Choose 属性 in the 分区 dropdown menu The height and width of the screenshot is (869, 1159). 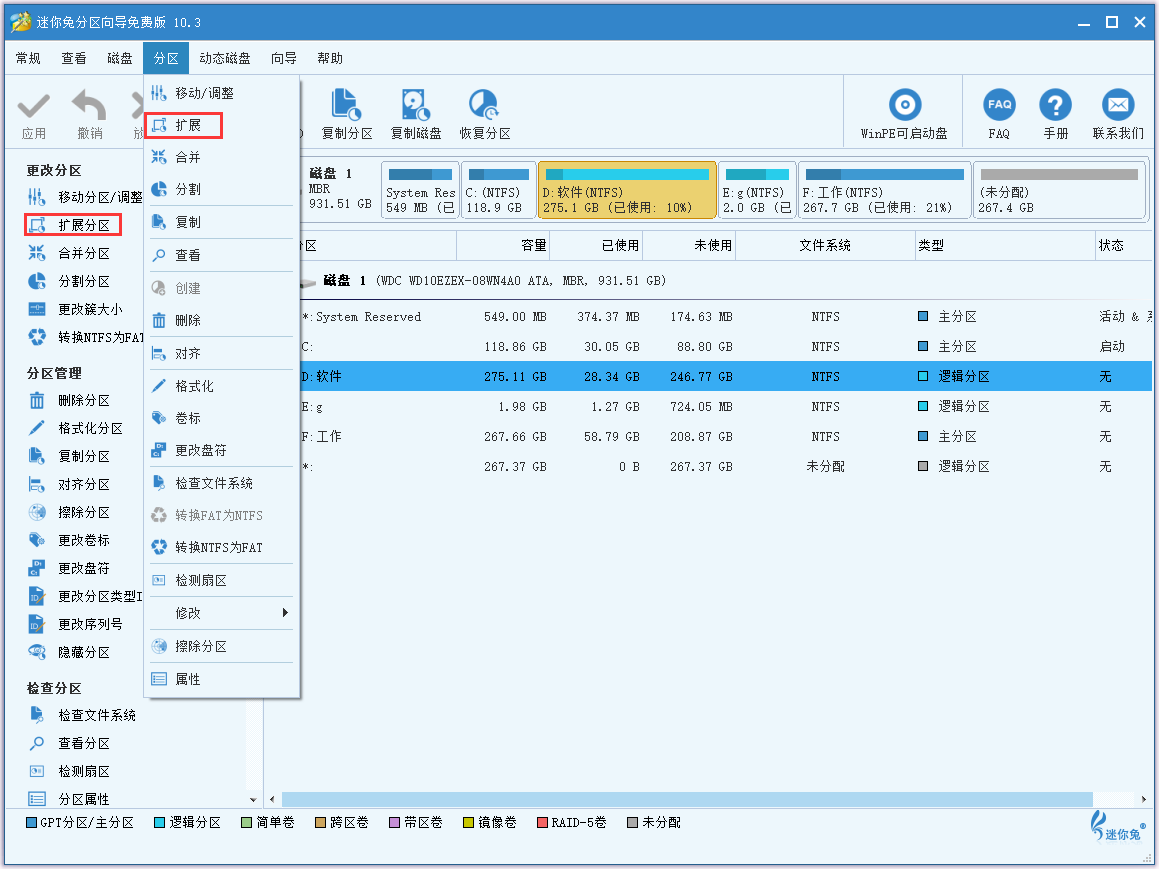coord(222,679)
